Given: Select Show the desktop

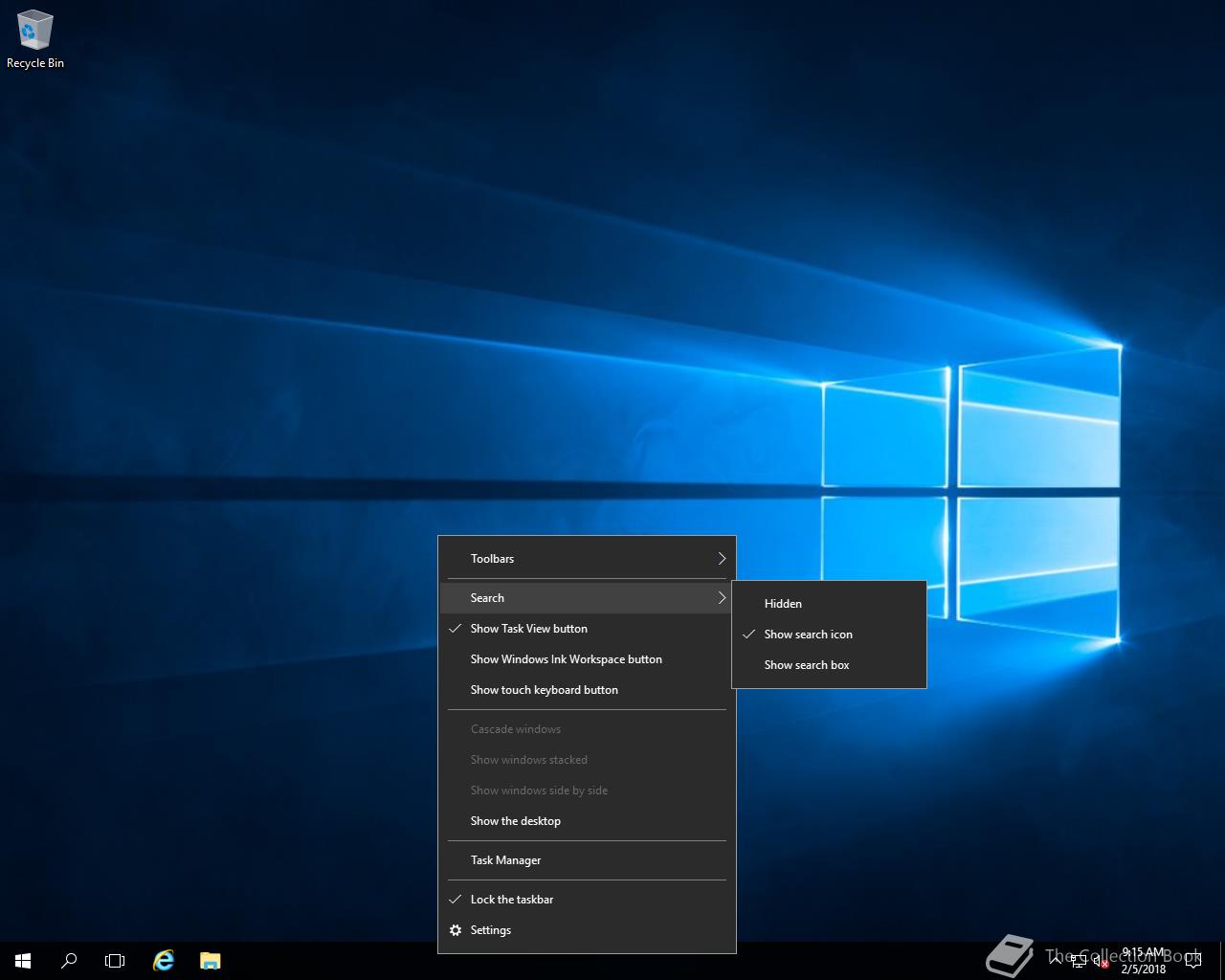Looking at the screenshot, I should 587,821.
